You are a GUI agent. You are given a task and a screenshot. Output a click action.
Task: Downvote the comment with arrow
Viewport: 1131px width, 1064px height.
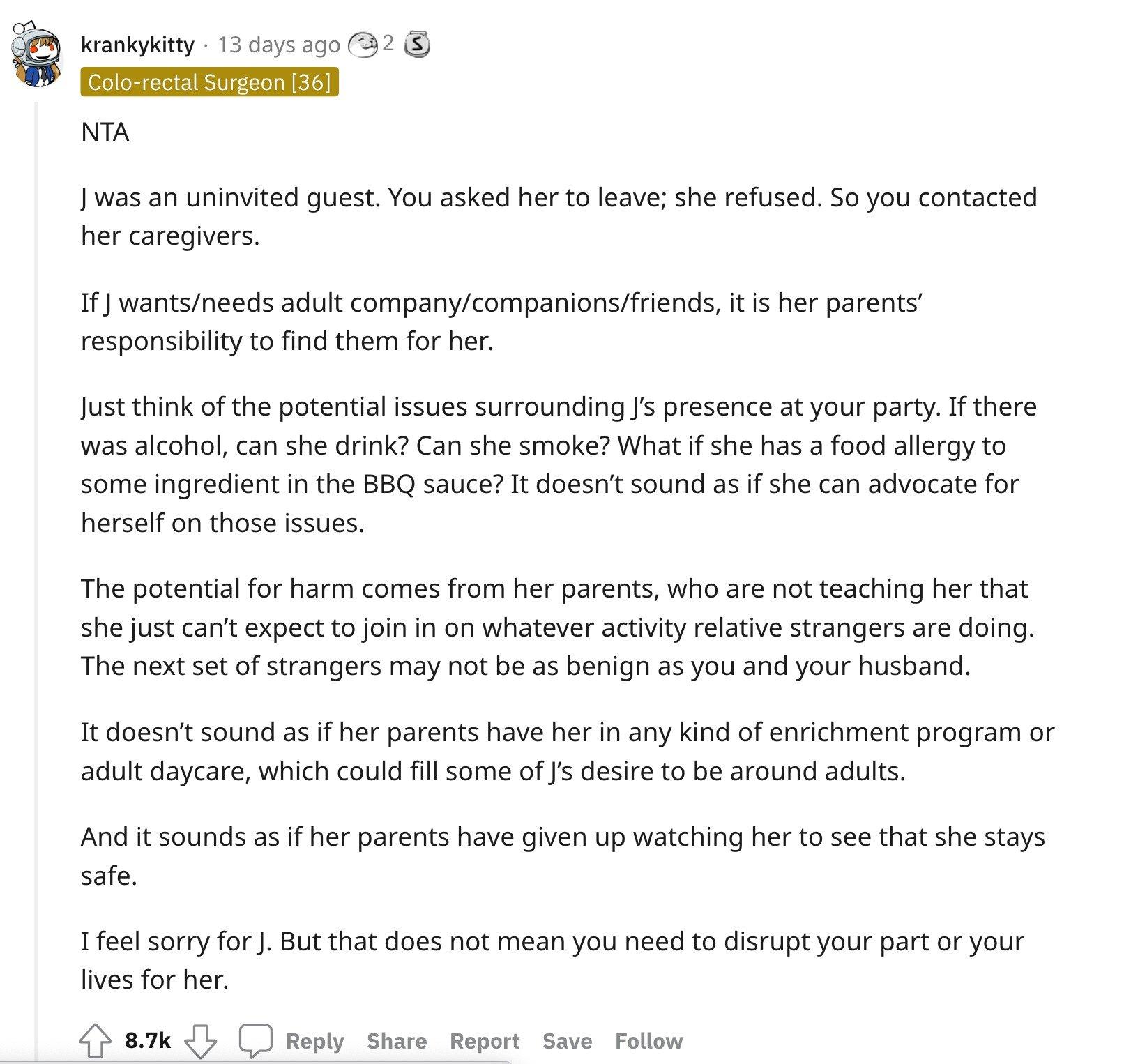200,1041
